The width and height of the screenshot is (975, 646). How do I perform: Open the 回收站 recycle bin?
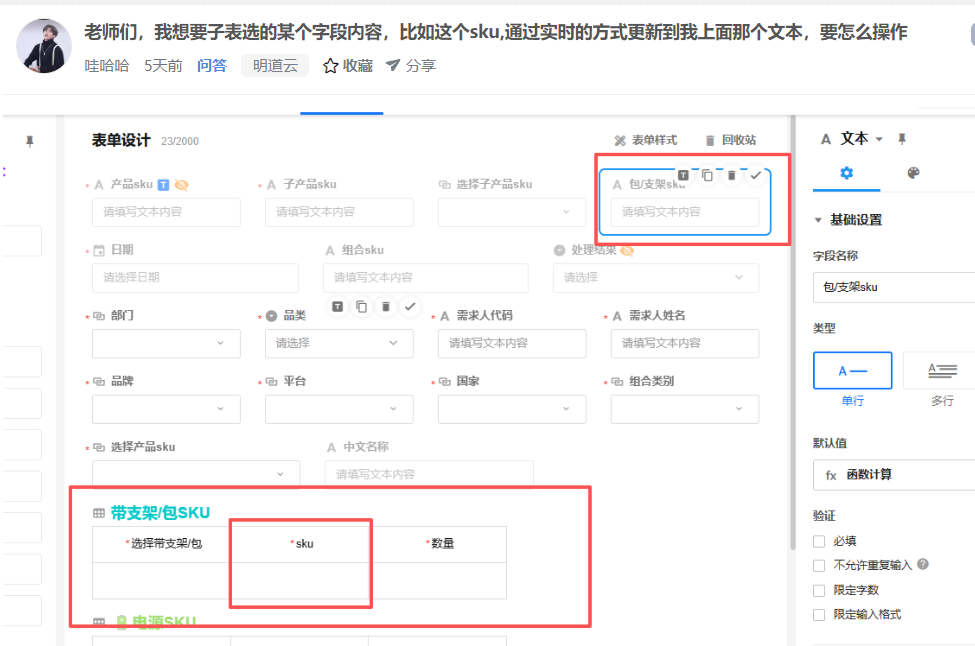pyautogui.click(x=730, y=141)
